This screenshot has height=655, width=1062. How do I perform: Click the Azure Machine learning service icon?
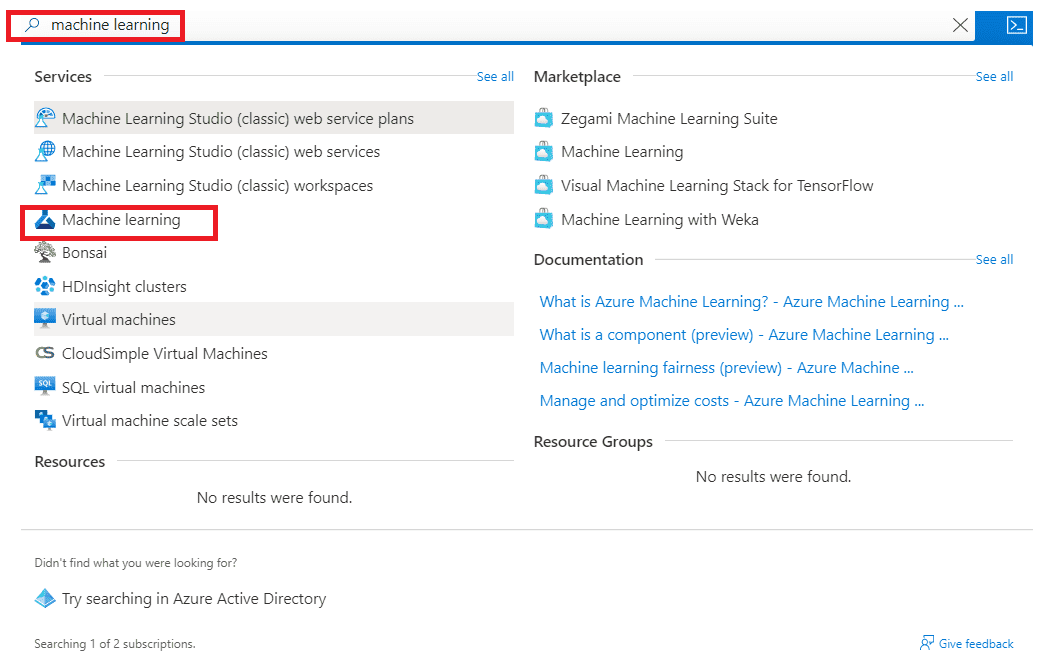tap(45, 219)
